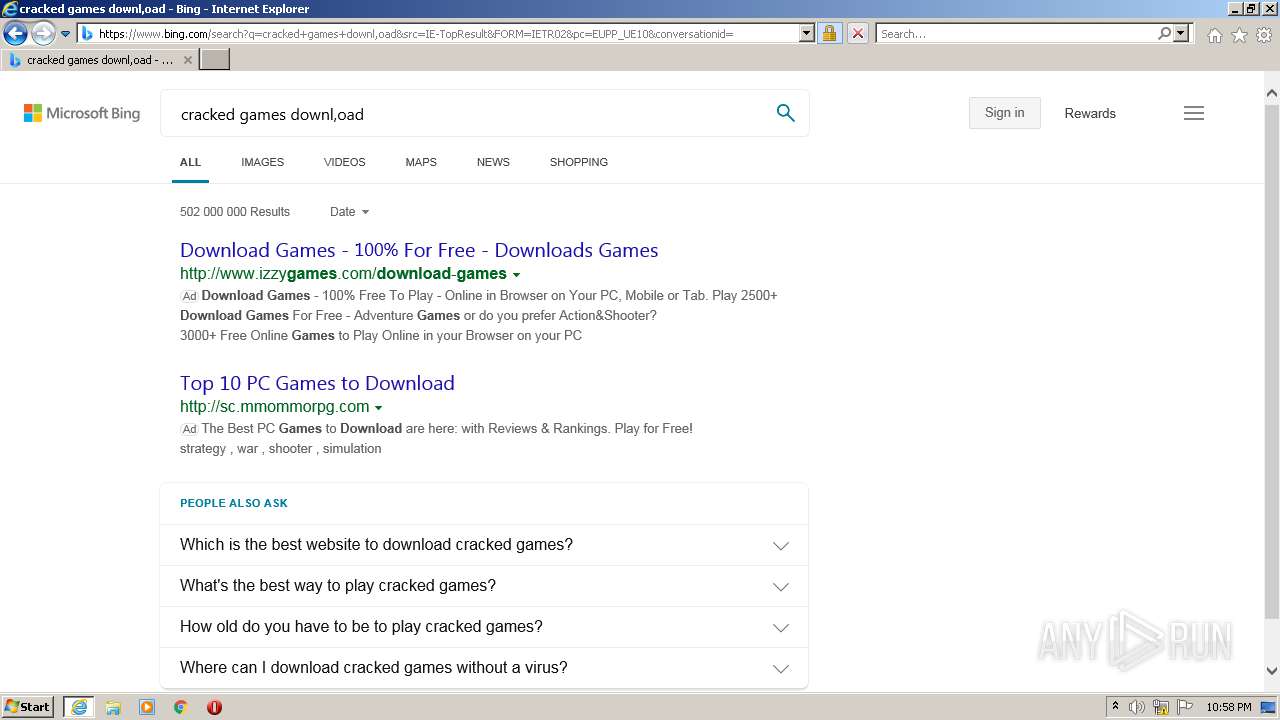Open the network tray icon
Viewport: 1280px width, 720px height.
click(1161, 707)
